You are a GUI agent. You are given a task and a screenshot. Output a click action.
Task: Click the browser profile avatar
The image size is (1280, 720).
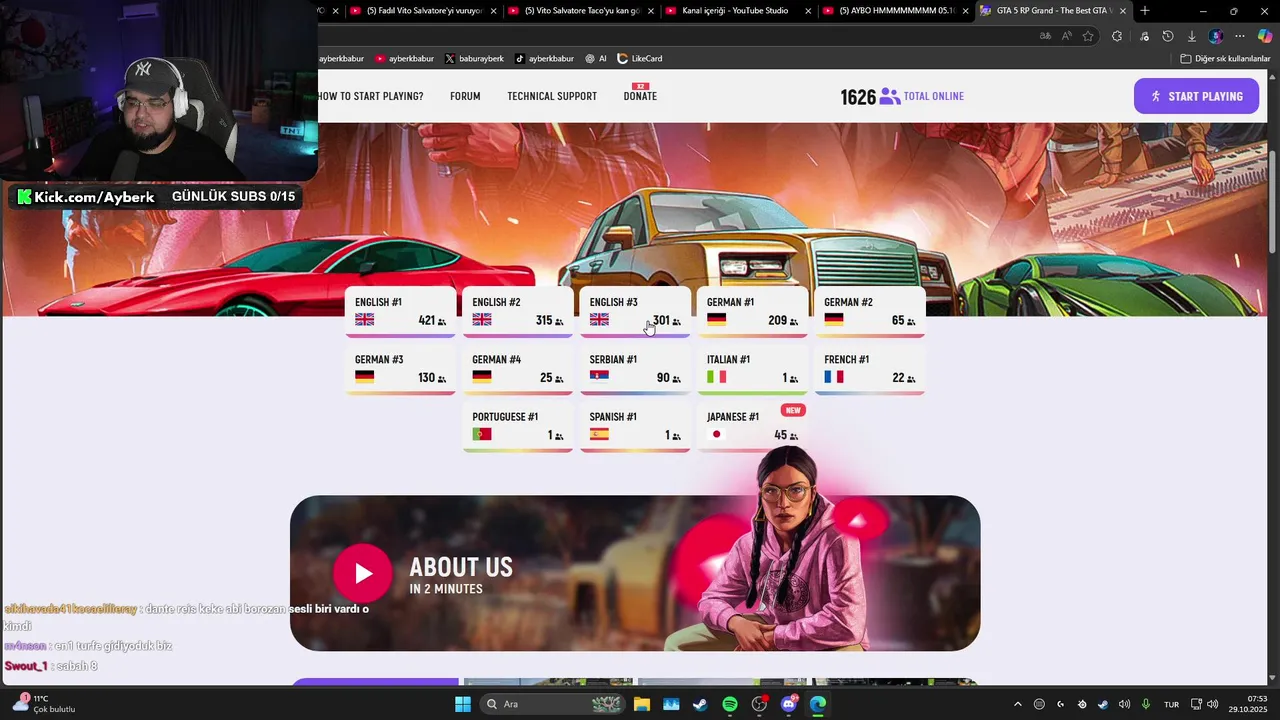tap(1216, 36)
